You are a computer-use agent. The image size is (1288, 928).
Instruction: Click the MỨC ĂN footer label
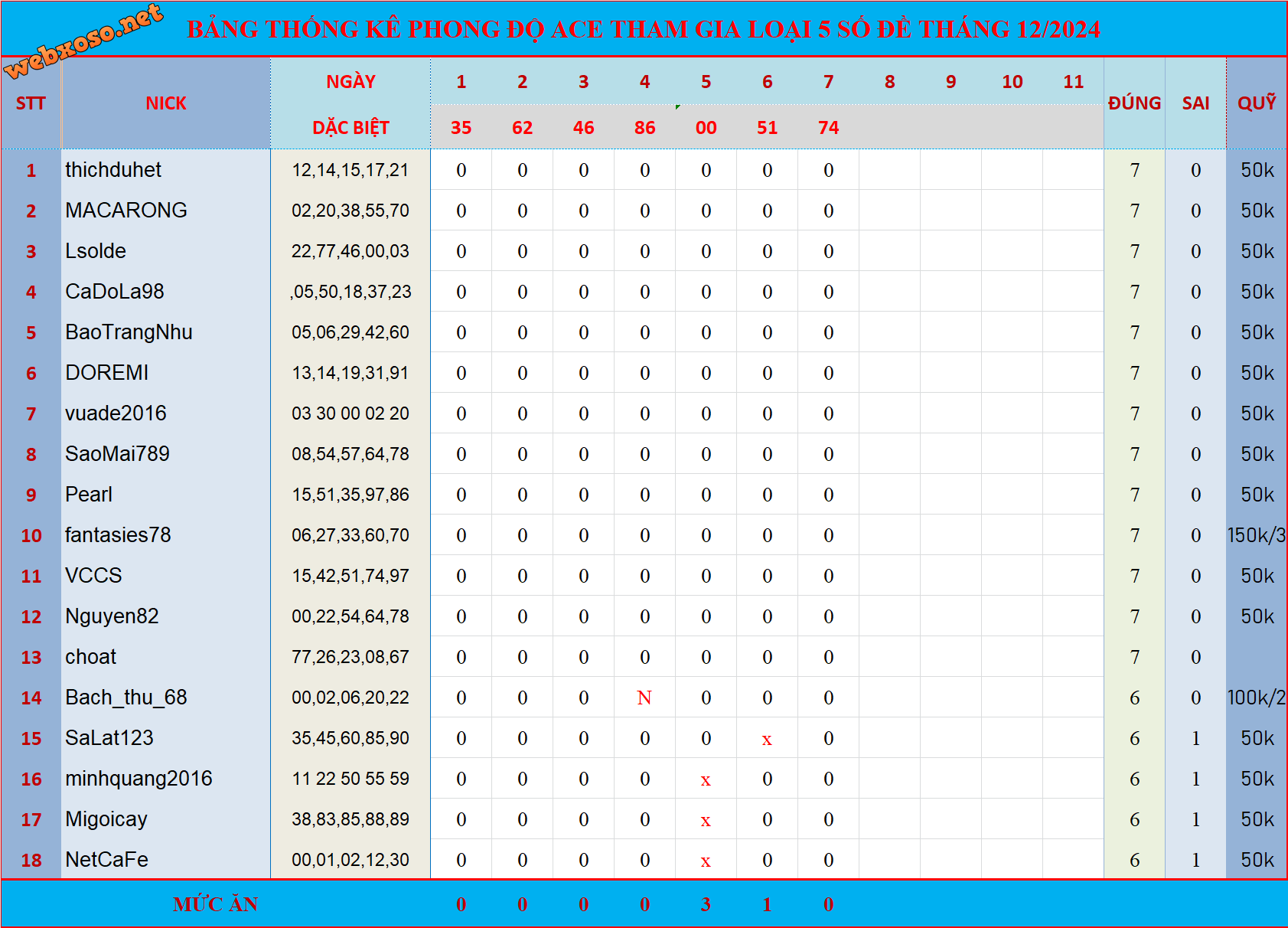pos(216,904)
